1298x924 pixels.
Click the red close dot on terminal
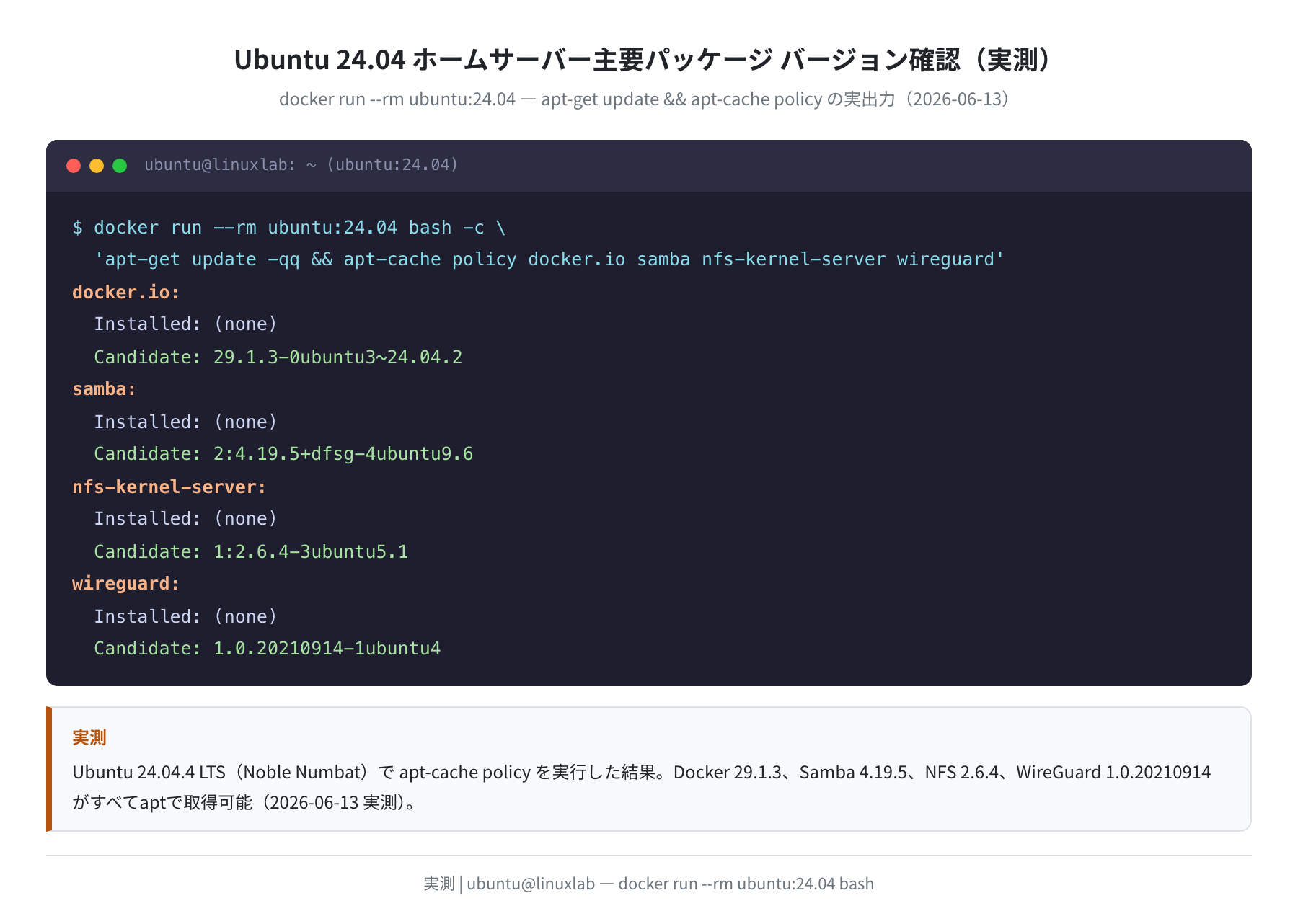[74, 166]
